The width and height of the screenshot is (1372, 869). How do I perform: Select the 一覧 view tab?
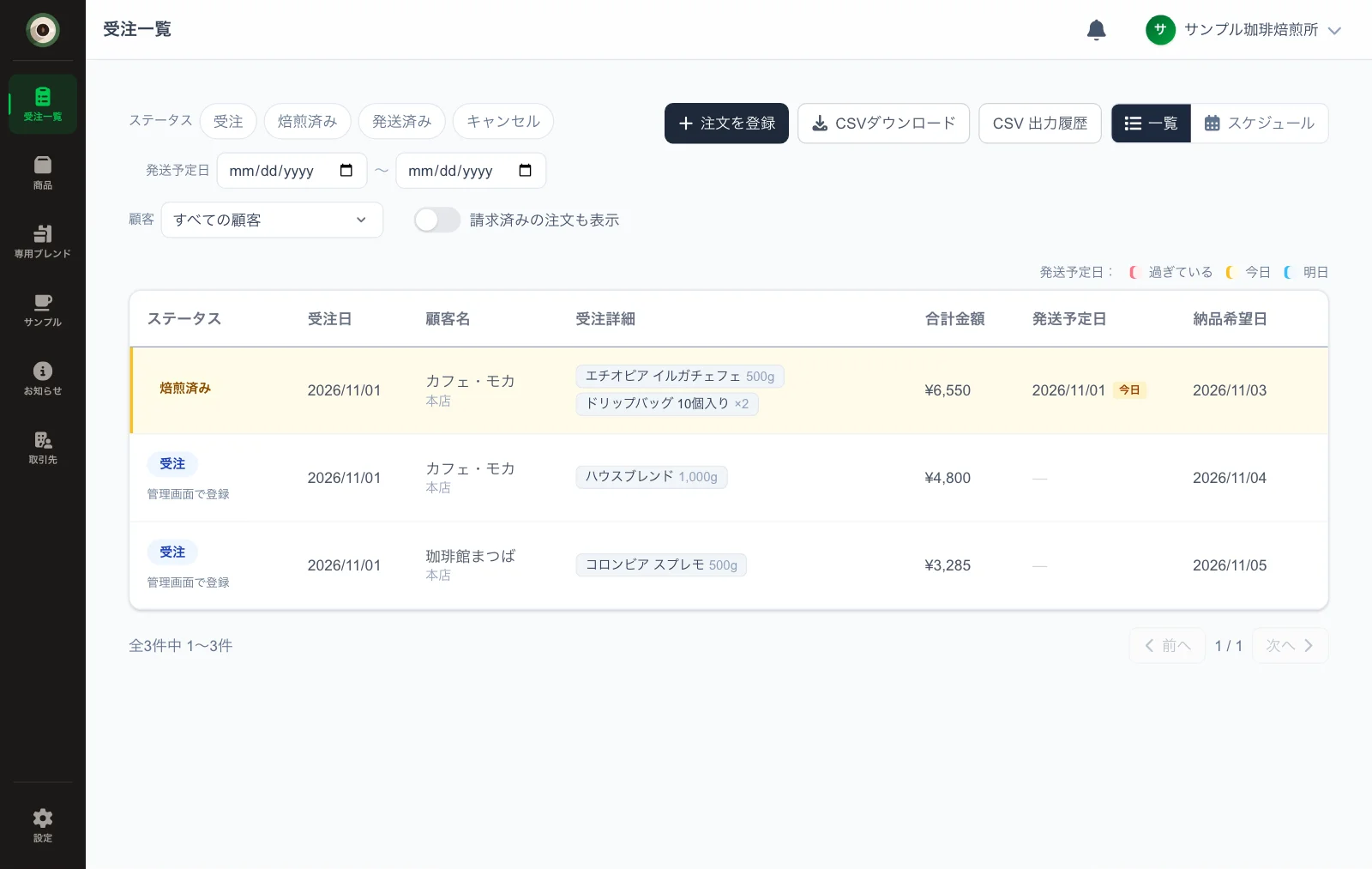coord(1151,124)
